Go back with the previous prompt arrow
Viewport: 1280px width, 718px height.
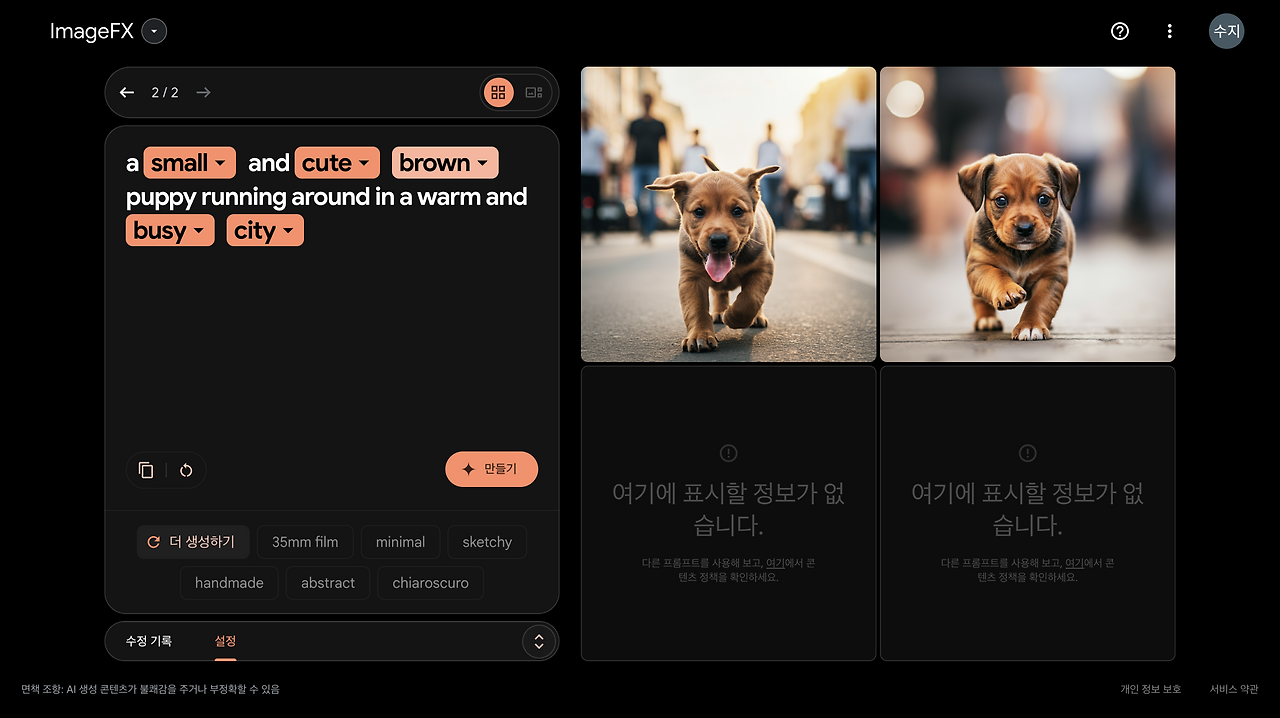point(127,92)
